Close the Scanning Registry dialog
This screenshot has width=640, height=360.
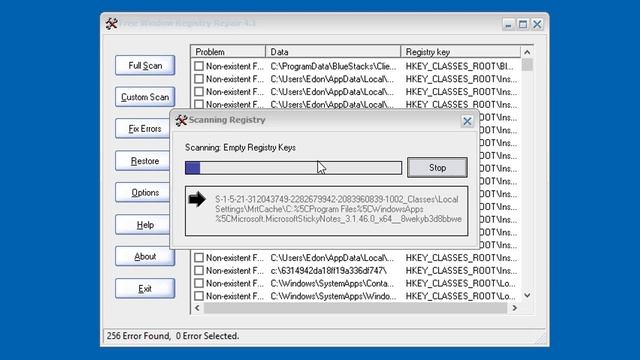(467, 121)
